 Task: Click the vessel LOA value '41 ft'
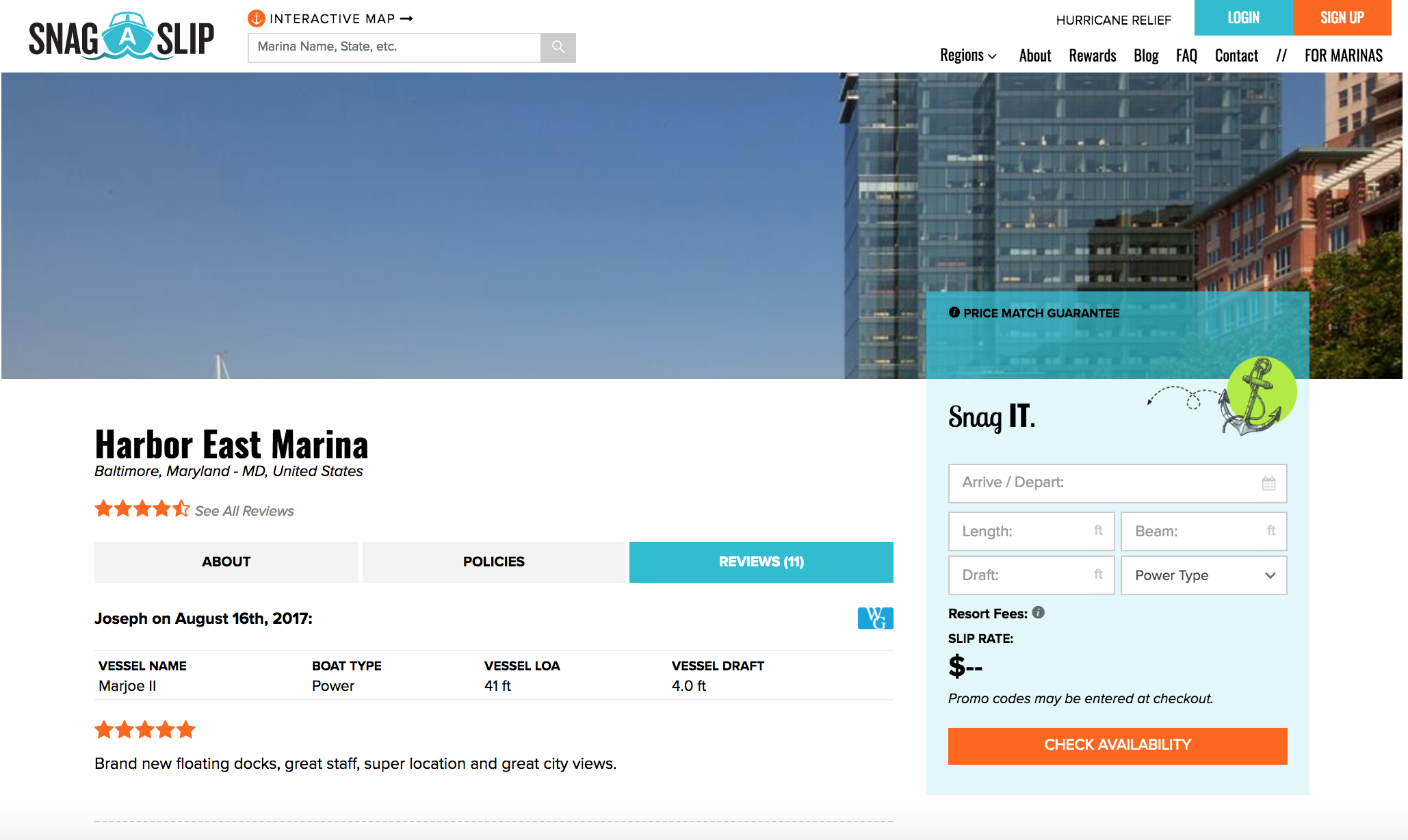pos(497,686)
